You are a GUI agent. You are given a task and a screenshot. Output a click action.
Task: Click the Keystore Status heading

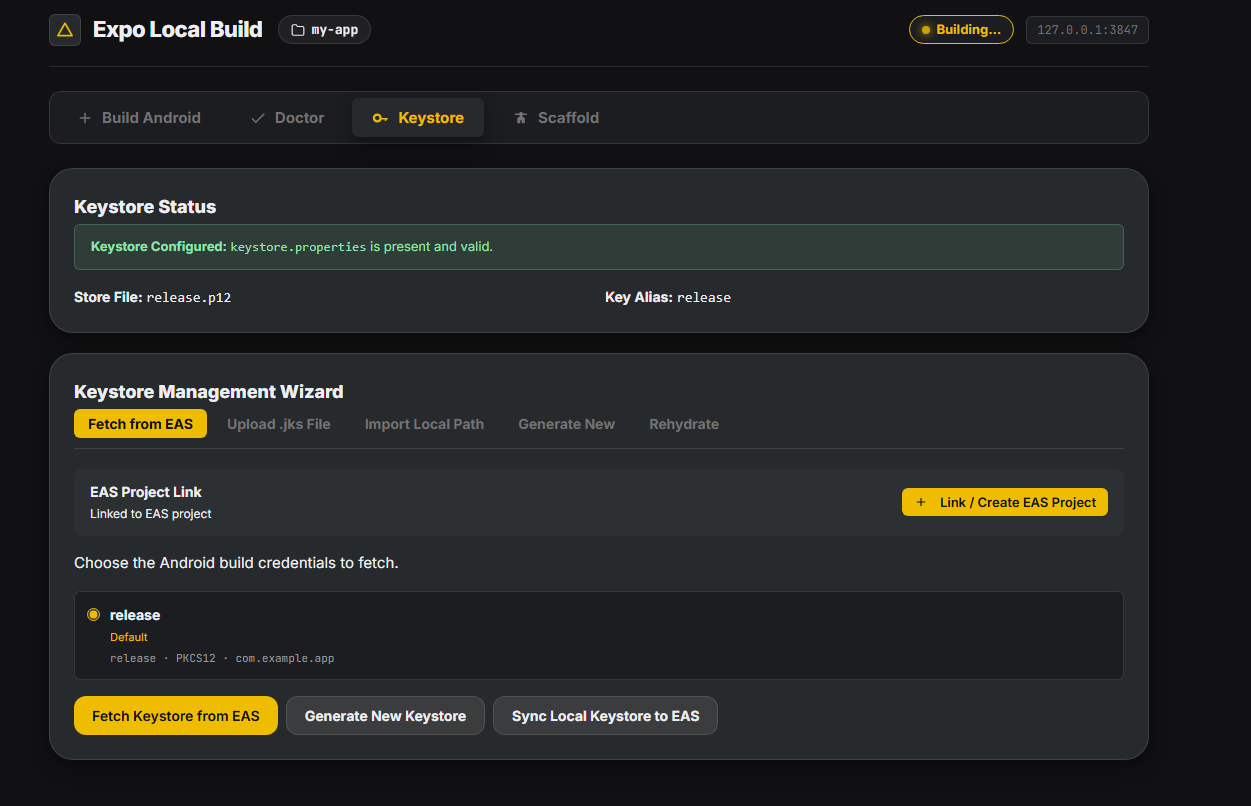pos(145,207)
